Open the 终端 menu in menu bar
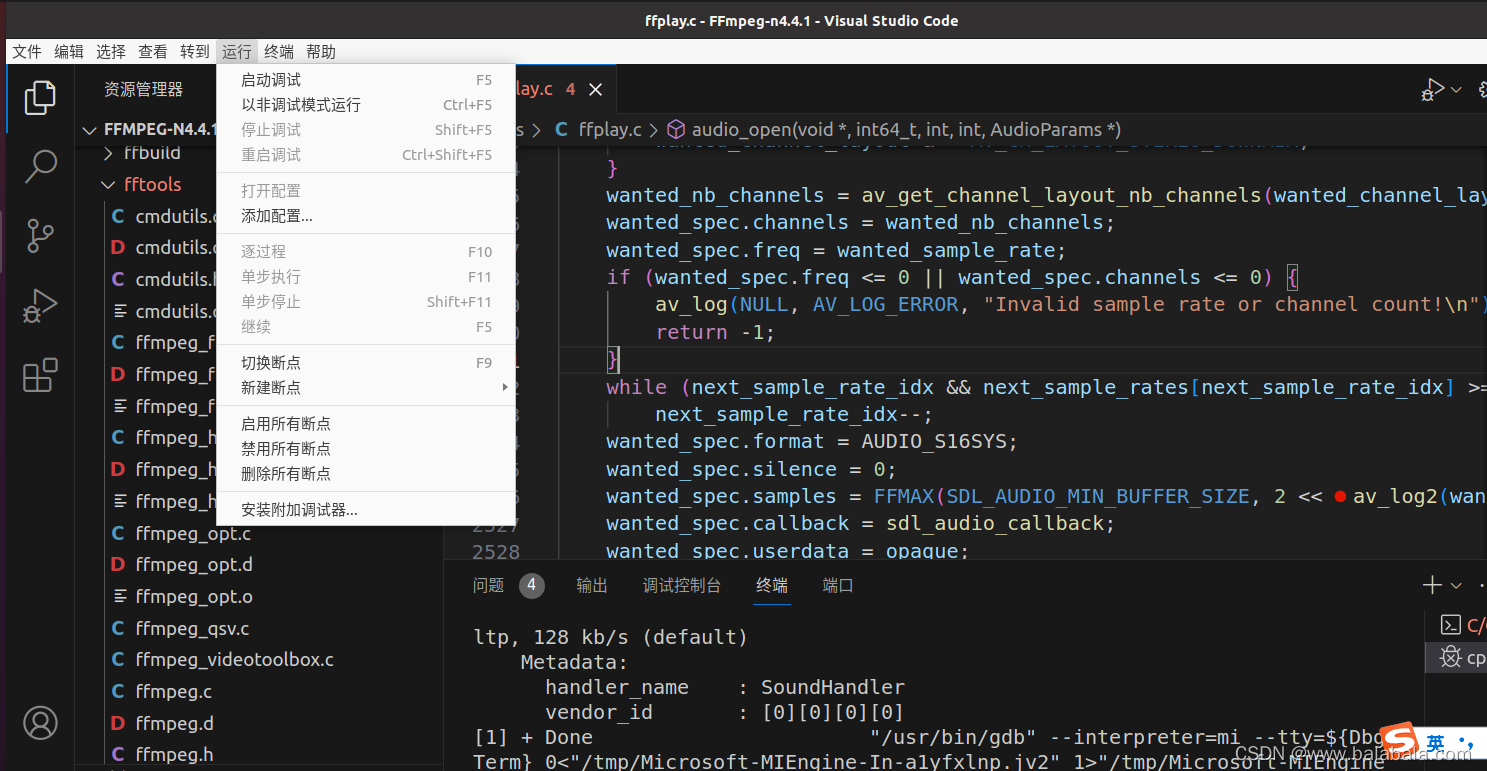 [279, 52]
